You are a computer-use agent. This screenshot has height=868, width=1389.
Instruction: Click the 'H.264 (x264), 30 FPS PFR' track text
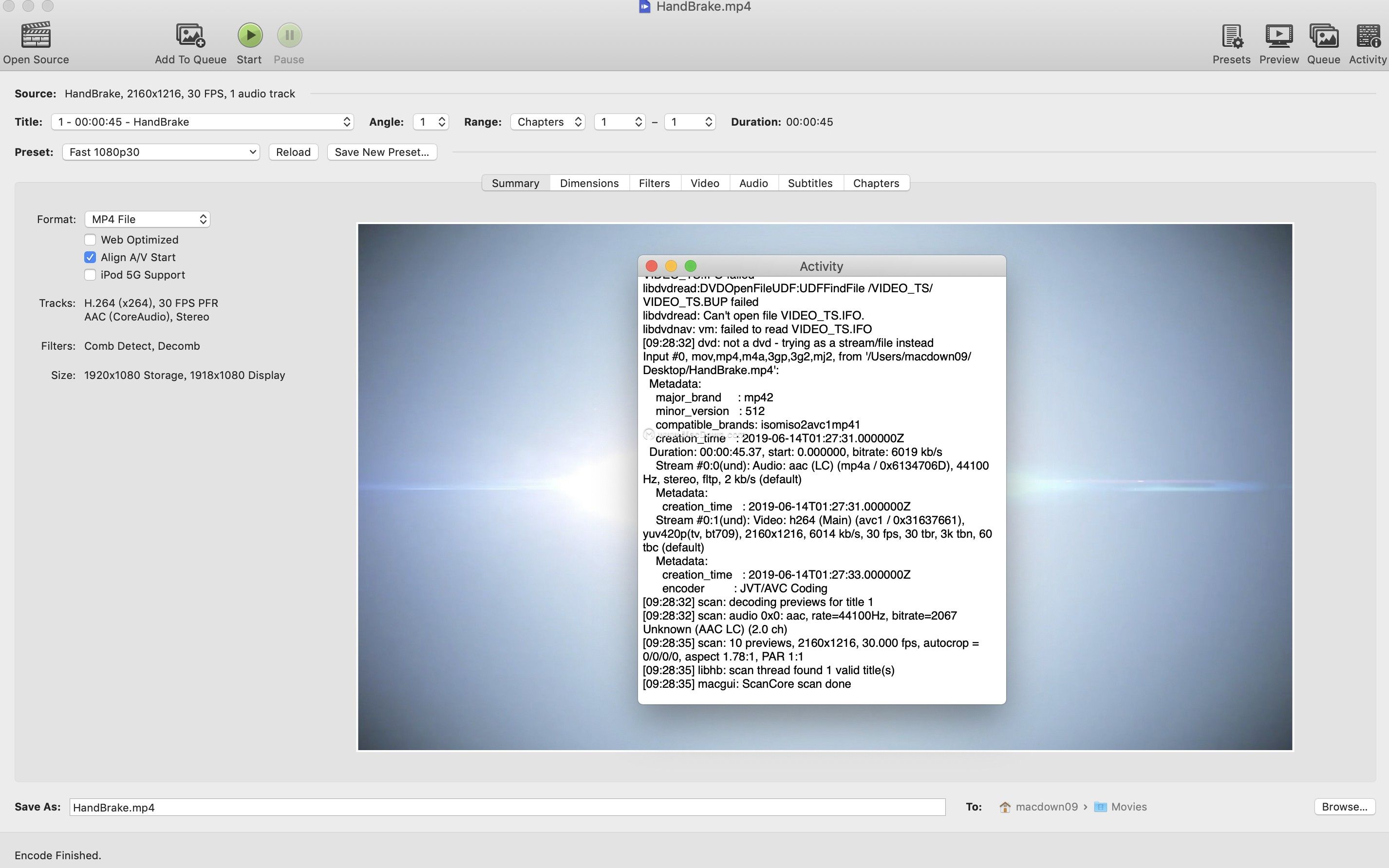click(x=151, y=303)
